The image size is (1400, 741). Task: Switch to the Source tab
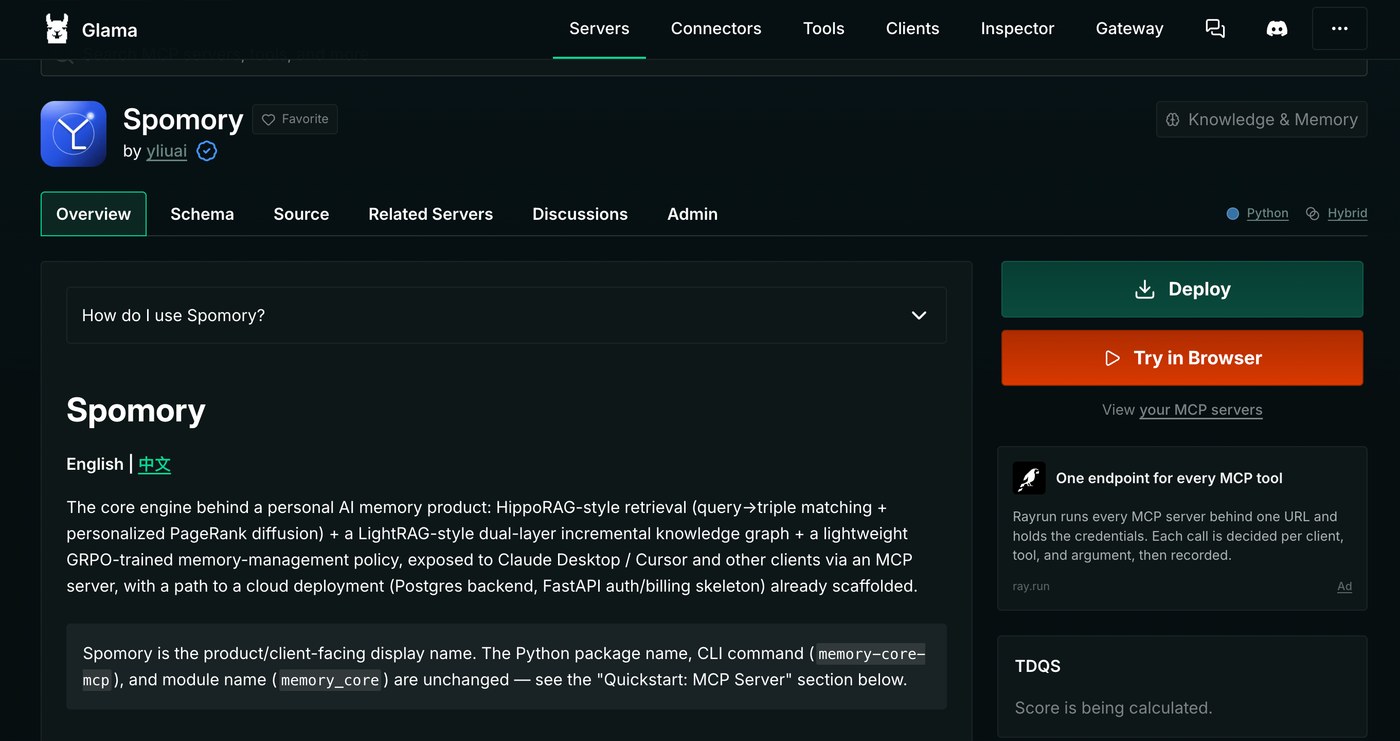click(x=301, y=214)
